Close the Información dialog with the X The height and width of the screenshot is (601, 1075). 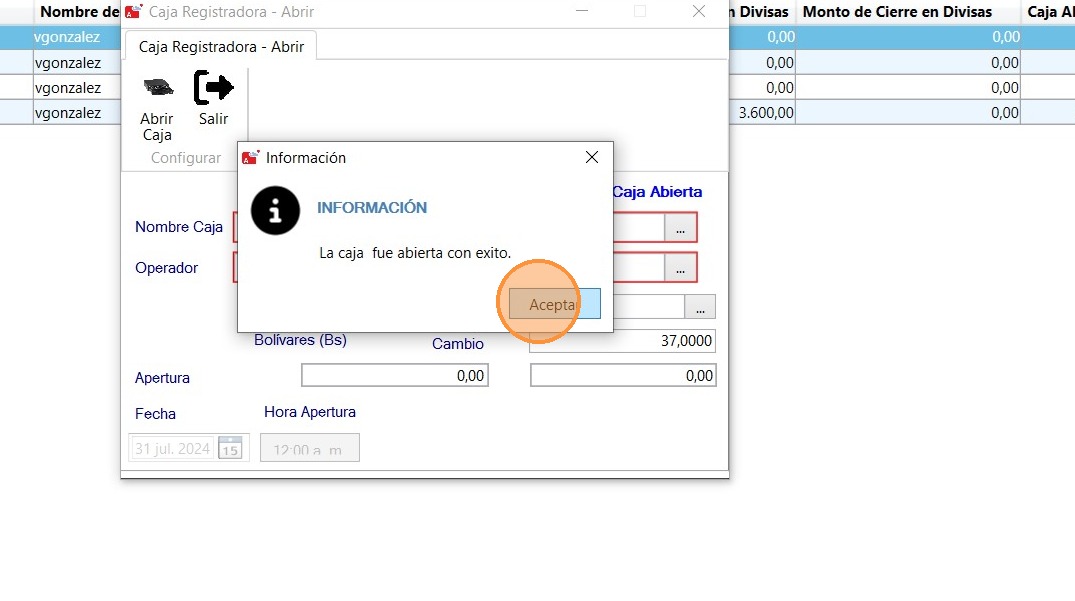point(592,158)
